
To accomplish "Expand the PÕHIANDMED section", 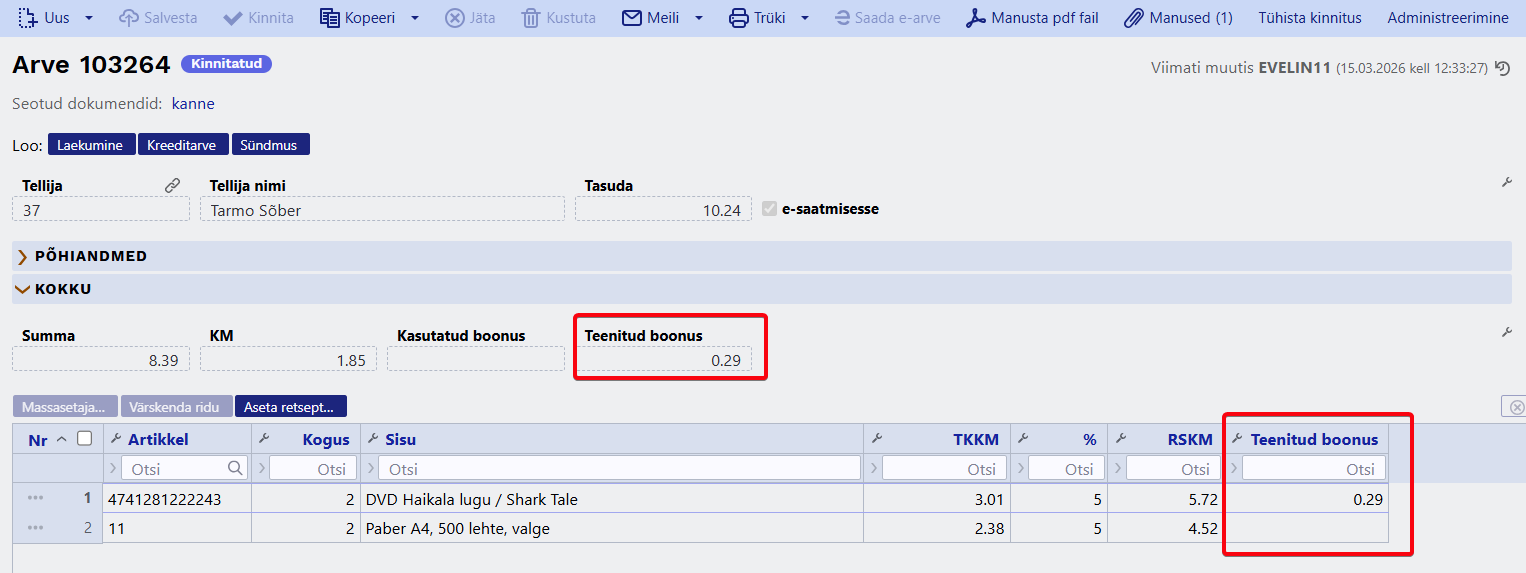I will pos(90,256).
